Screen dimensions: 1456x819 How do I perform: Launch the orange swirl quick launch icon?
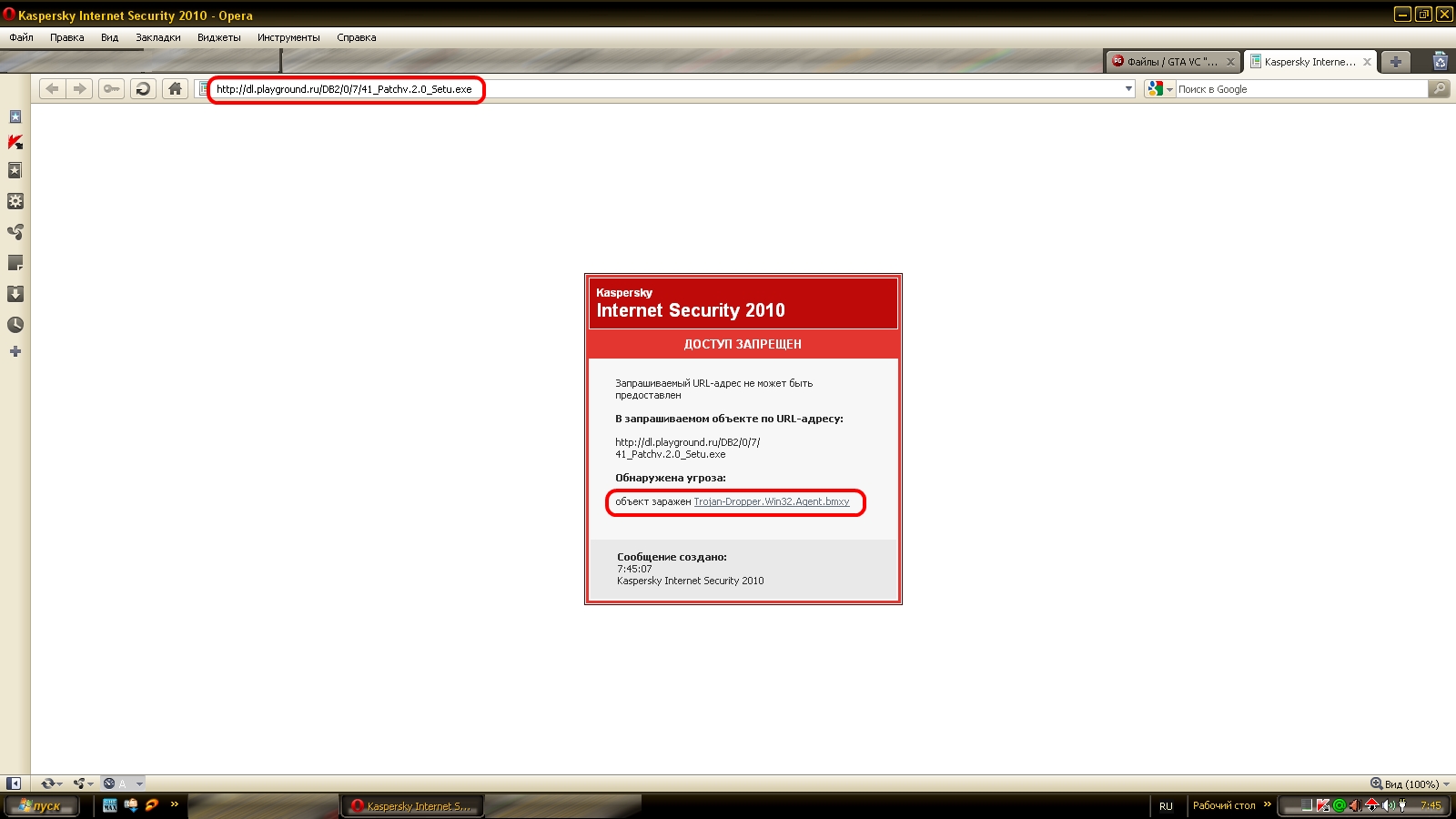[x=152, y=805]
